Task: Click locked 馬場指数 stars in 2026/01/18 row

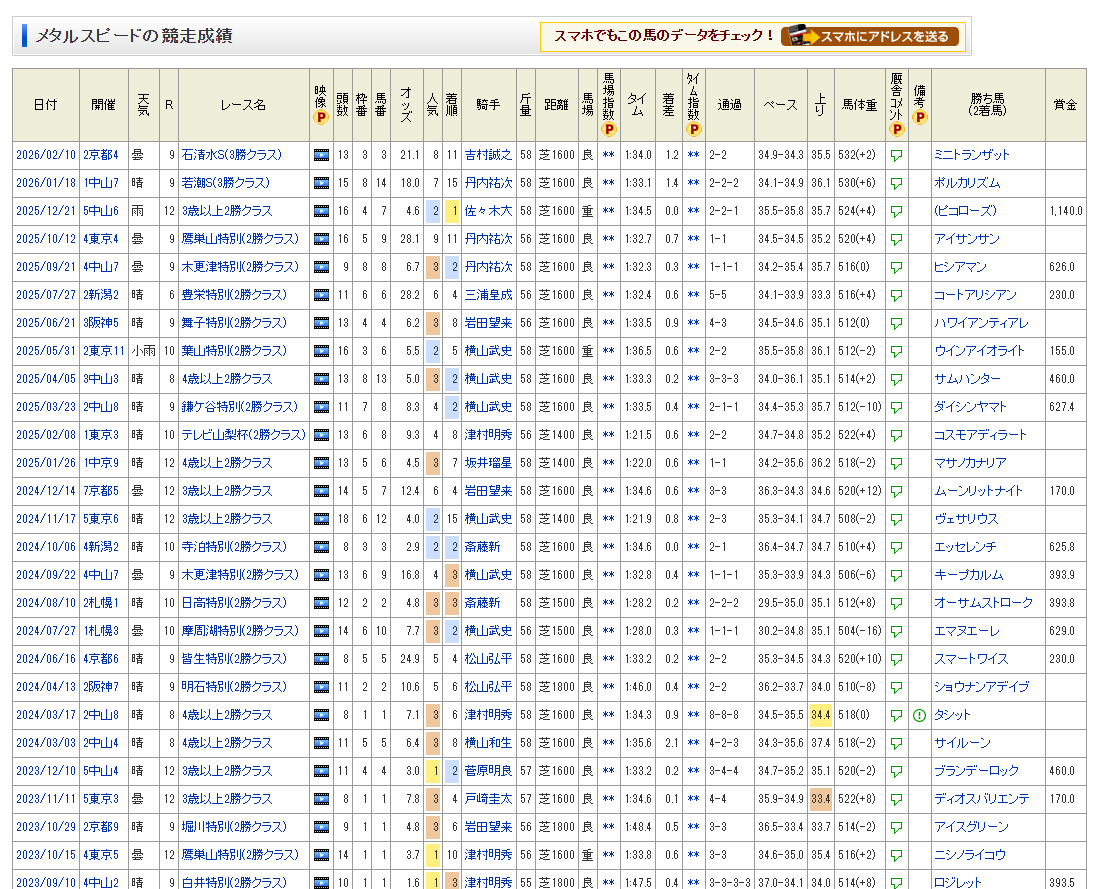Action: pyautogui.click(x=608, y=183)
